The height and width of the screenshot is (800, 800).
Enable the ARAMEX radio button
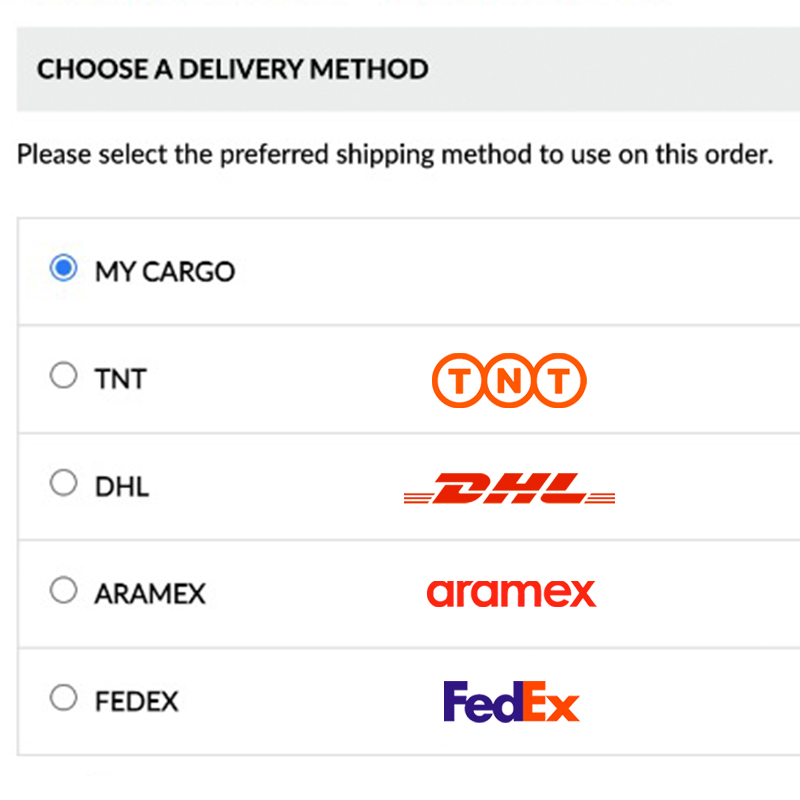tap(64, 590)
